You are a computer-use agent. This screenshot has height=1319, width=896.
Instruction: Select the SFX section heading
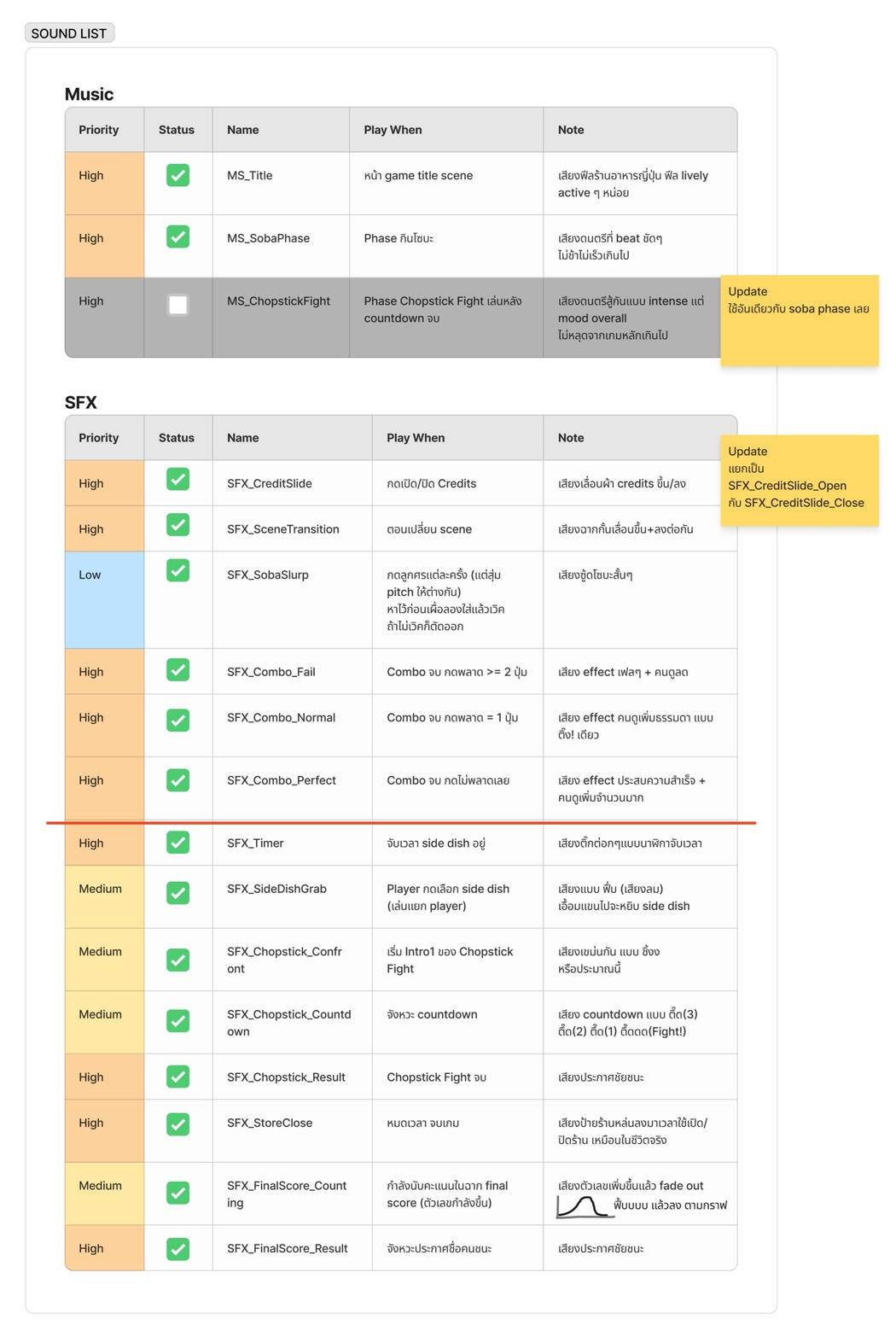81,402
